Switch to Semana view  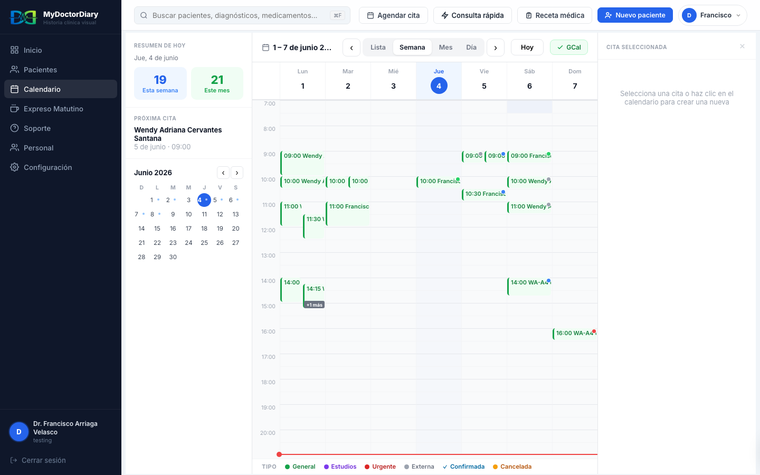[x=412, y=48]
